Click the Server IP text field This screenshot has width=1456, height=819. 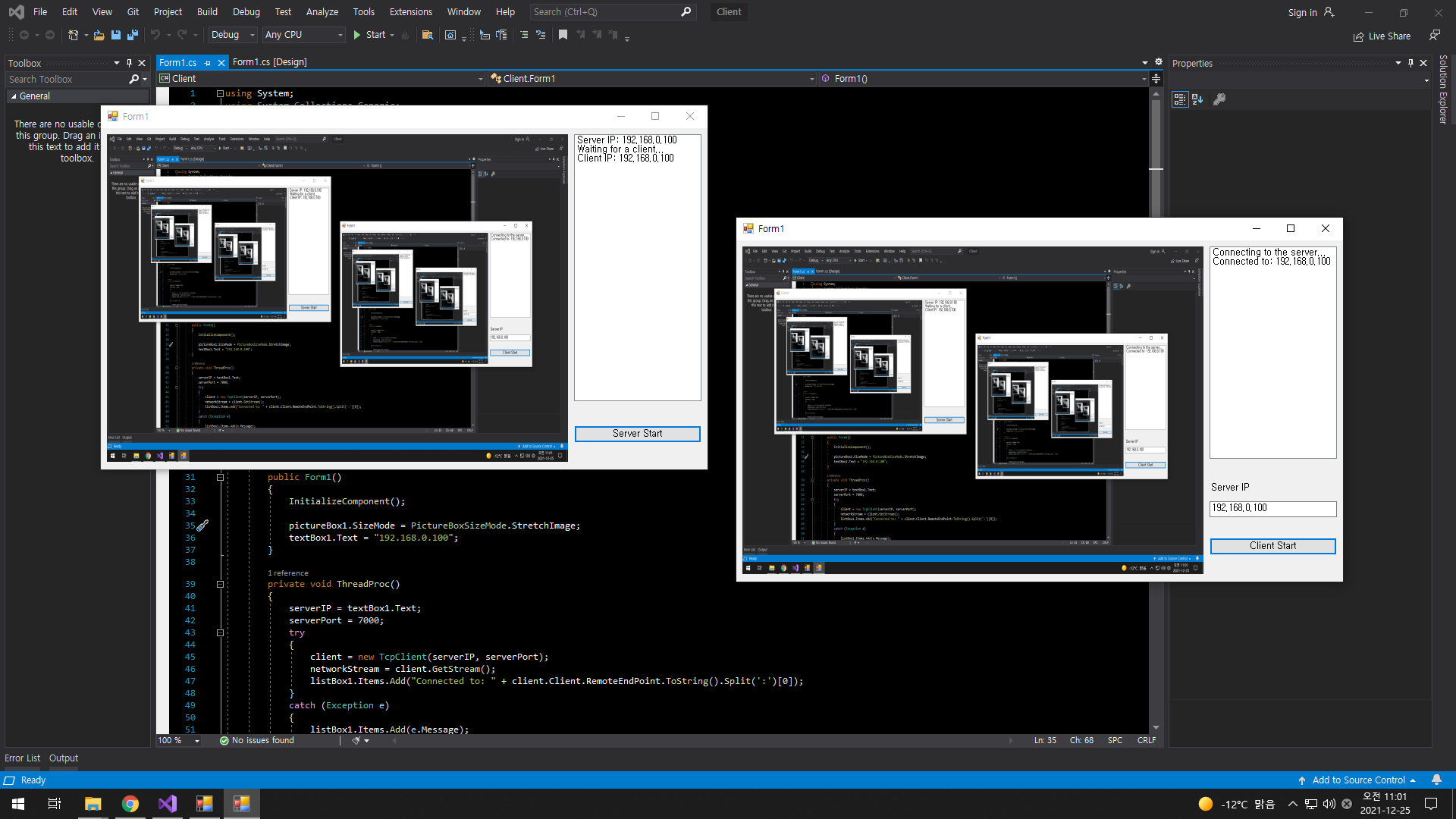1272,508
